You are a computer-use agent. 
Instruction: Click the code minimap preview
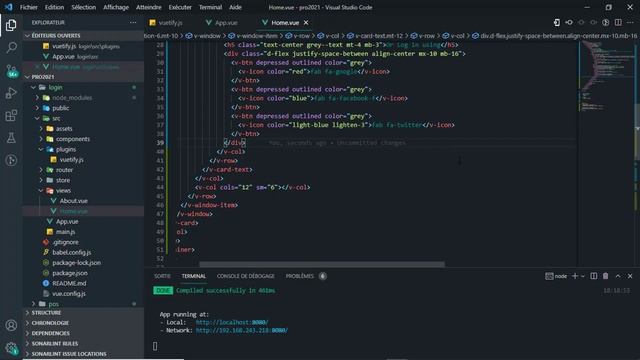606,76
